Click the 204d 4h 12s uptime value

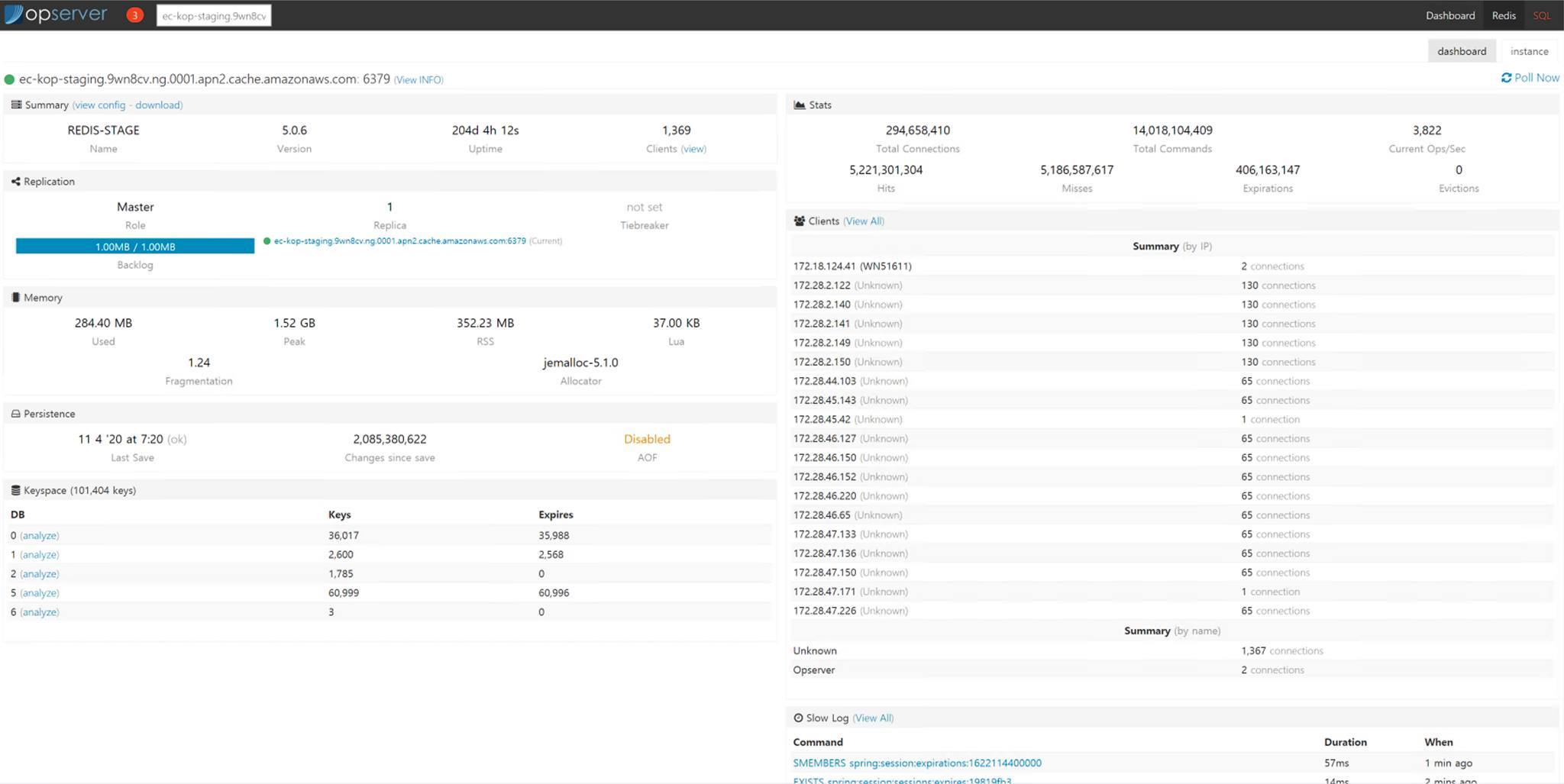tap(485, 131)
